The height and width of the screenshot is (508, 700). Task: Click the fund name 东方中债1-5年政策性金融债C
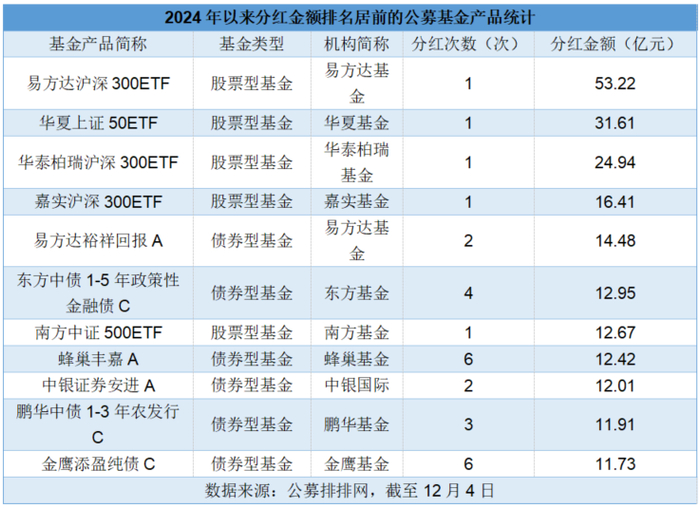click(98, 293)
